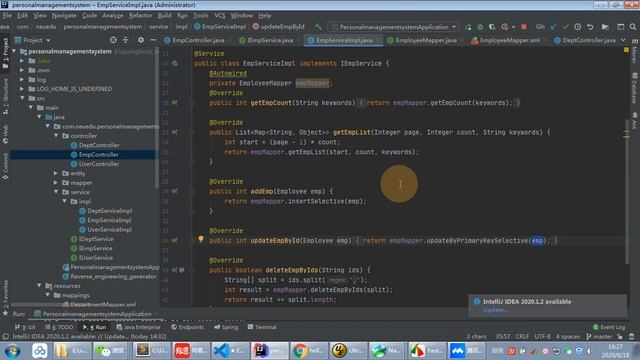The height and width of the screenshot is (360, 640).
Task: Open Search Everywhere magnifier icon
Action: click(x=633, y=27)
